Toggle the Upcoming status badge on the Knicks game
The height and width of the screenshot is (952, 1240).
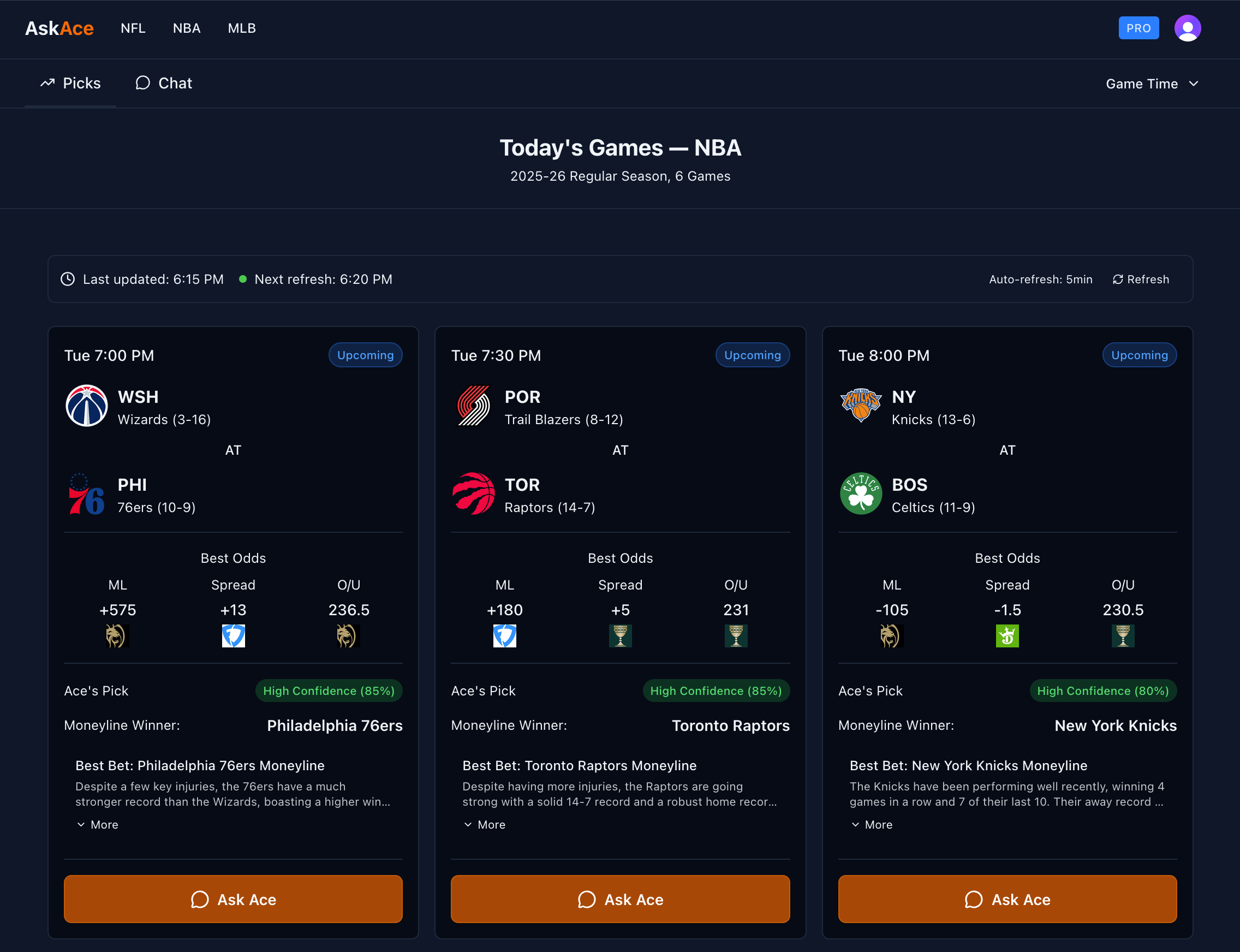tap(1139, 355)
